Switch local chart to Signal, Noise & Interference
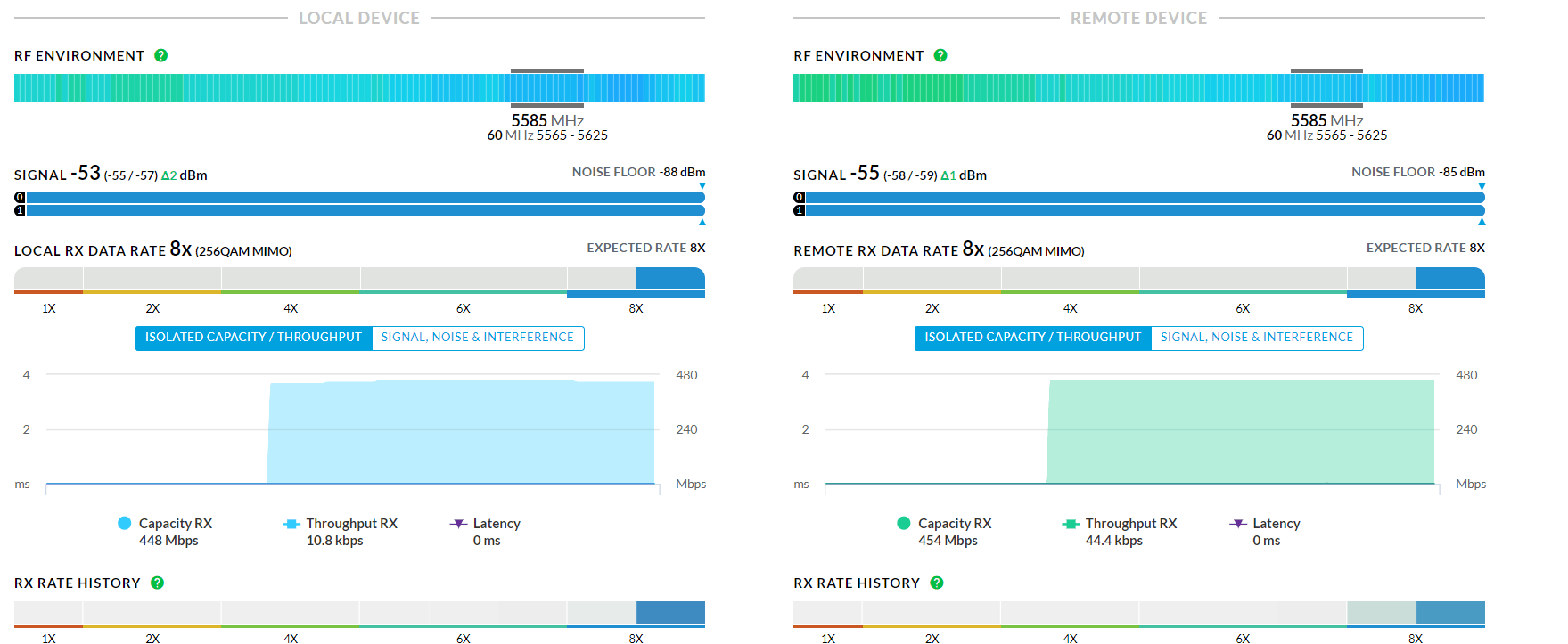The height and width of the screenshot is (644, 1568). [x=478, y=338]
